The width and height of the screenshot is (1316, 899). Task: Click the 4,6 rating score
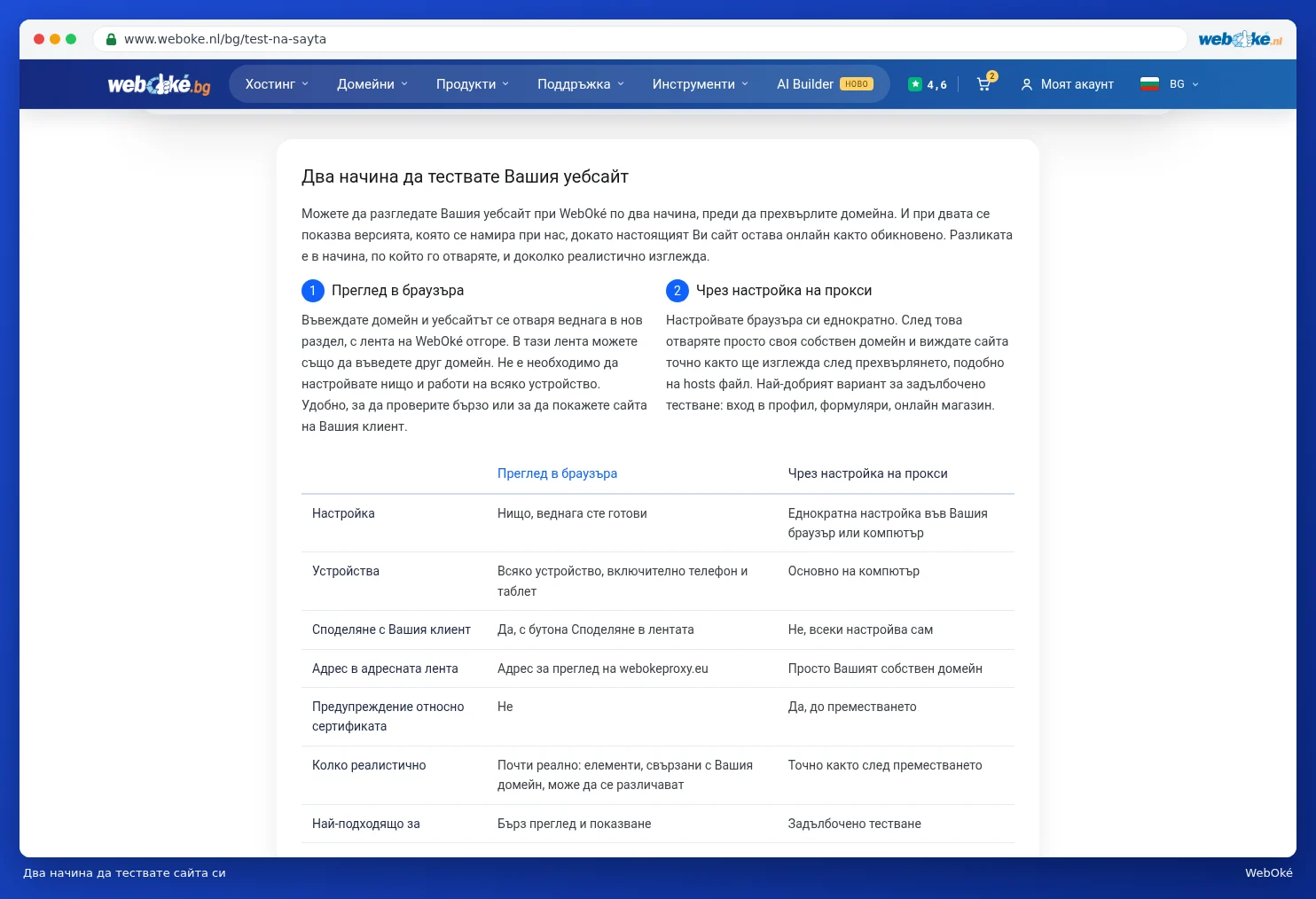click(937, 85)
